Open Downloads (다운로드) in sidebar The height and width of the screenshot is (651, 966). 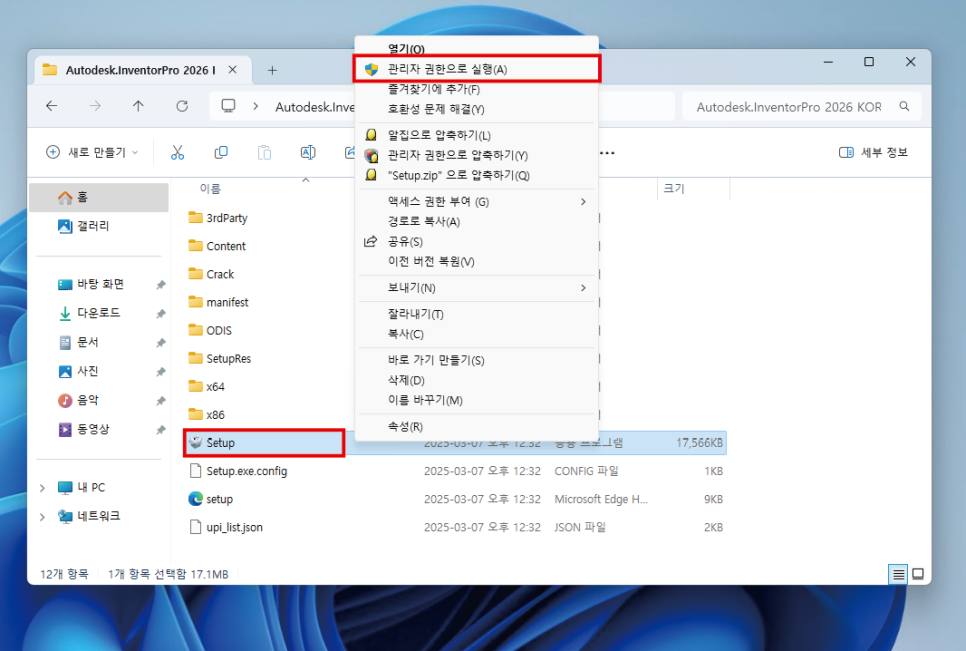(x=99, y=313)
